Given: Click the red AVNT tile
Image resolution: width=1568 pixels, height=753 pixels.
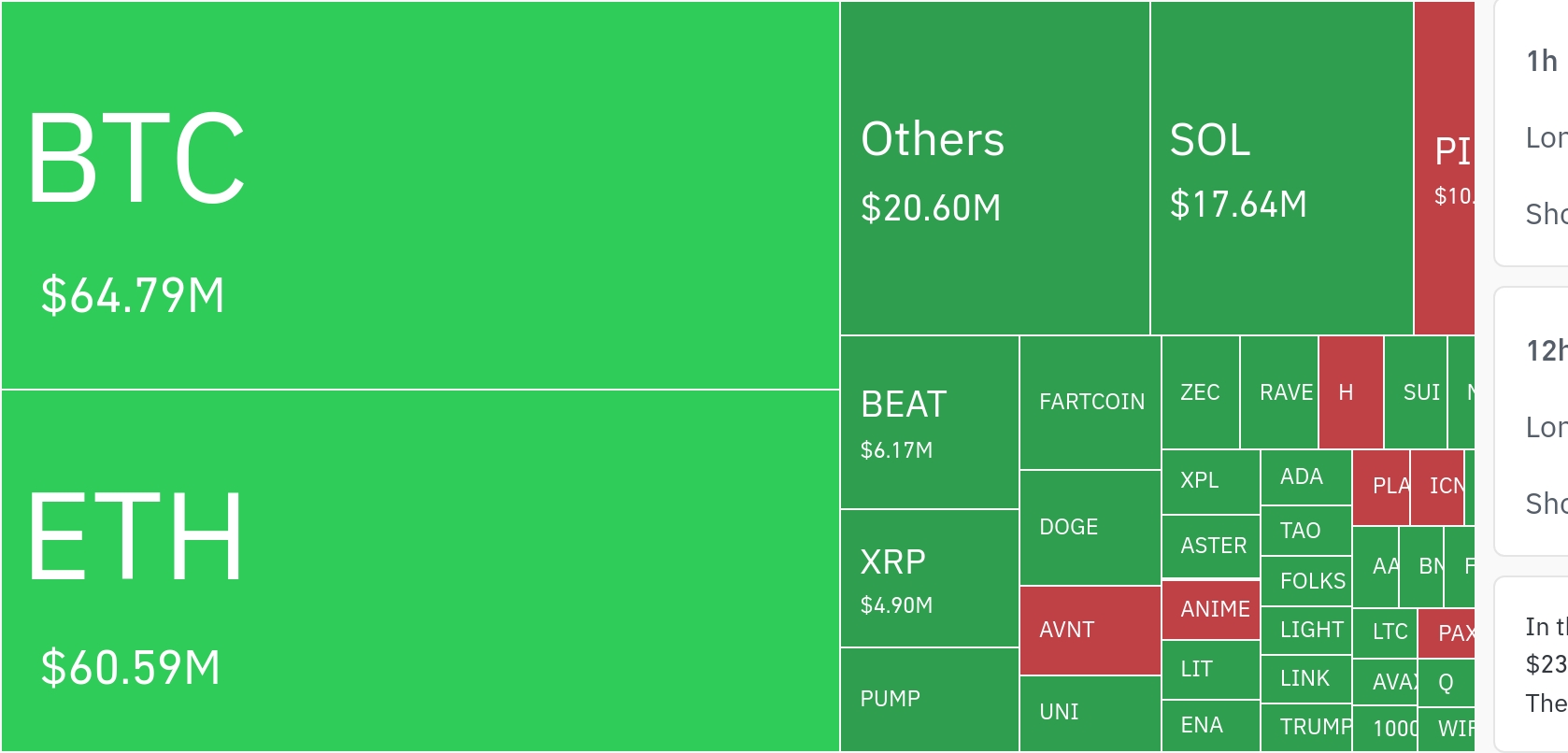Looking at the screenshot, I should point(1090,630).
